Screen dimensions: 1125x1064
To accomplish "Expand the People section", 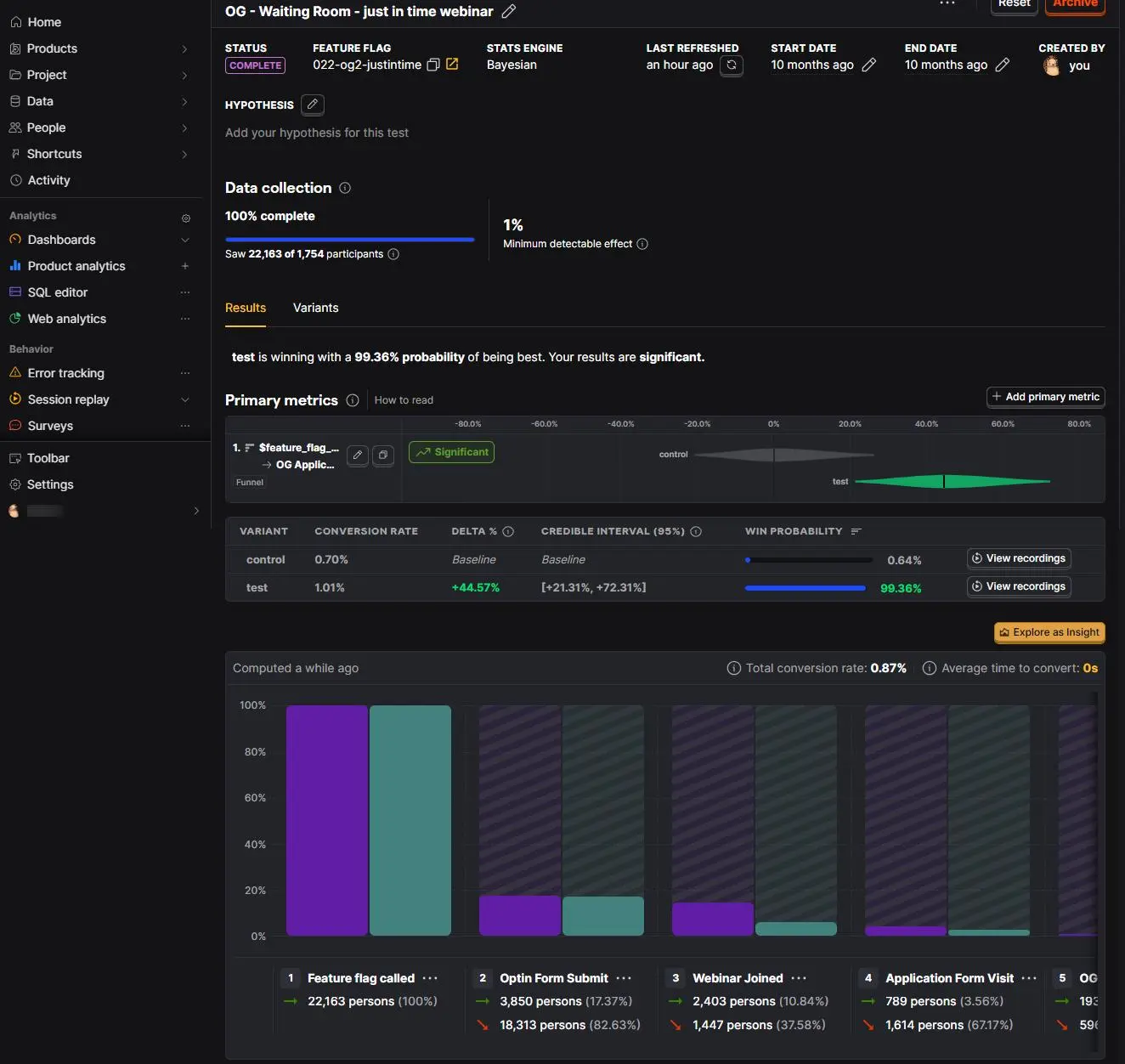I will [x=184, y=127].
